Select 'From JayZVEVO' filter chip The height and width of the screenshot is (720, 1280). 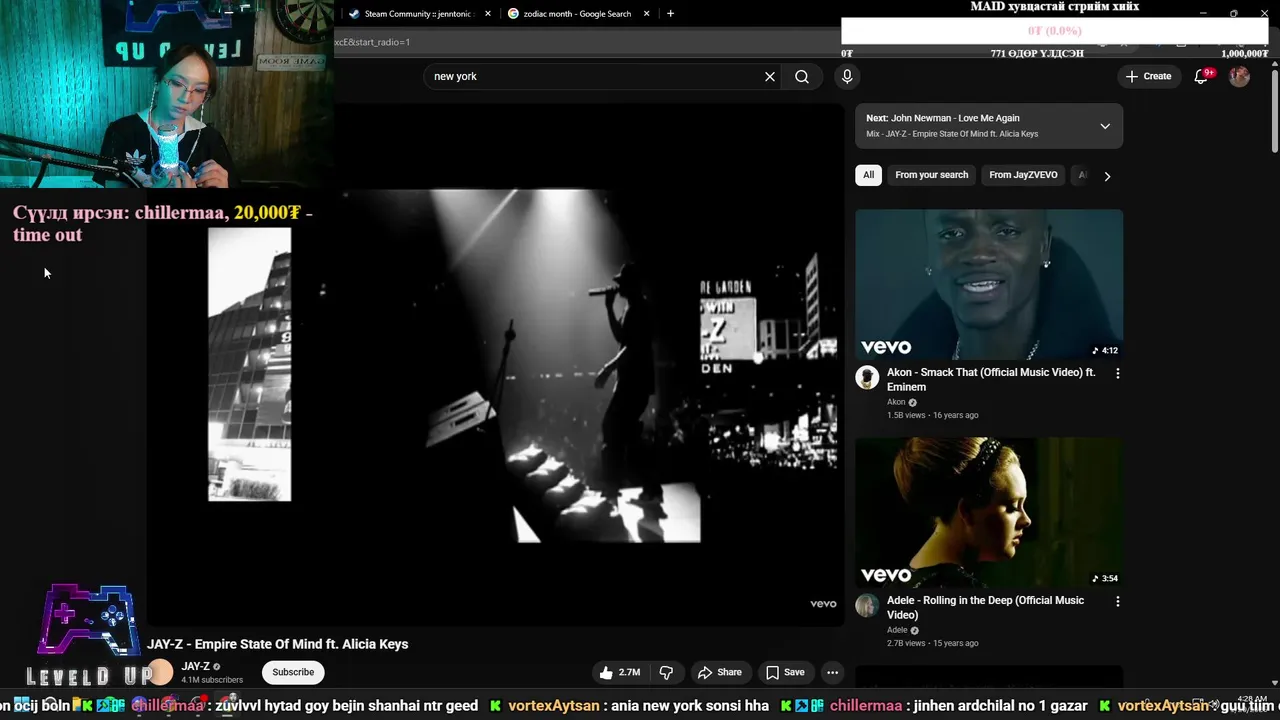[x=1023, y=175]
